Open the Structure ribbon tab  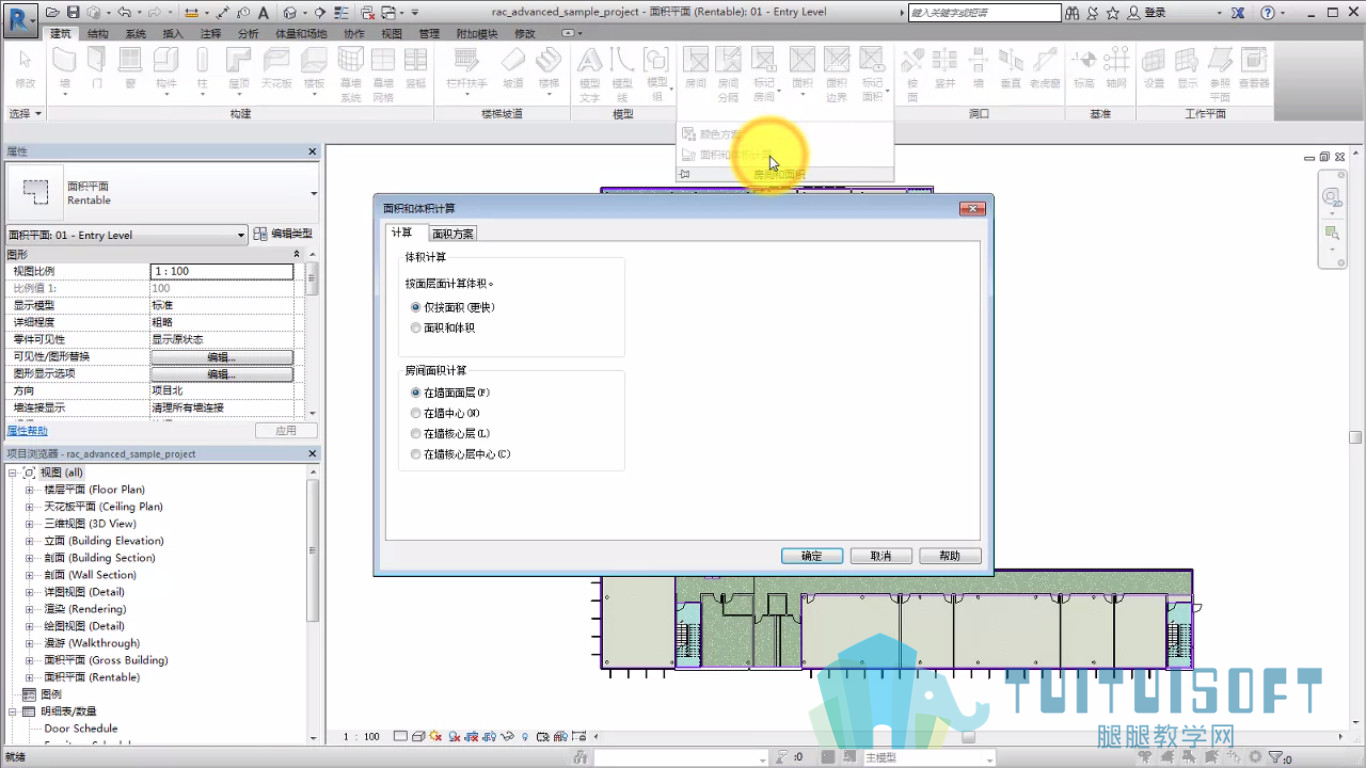[98, 33]
